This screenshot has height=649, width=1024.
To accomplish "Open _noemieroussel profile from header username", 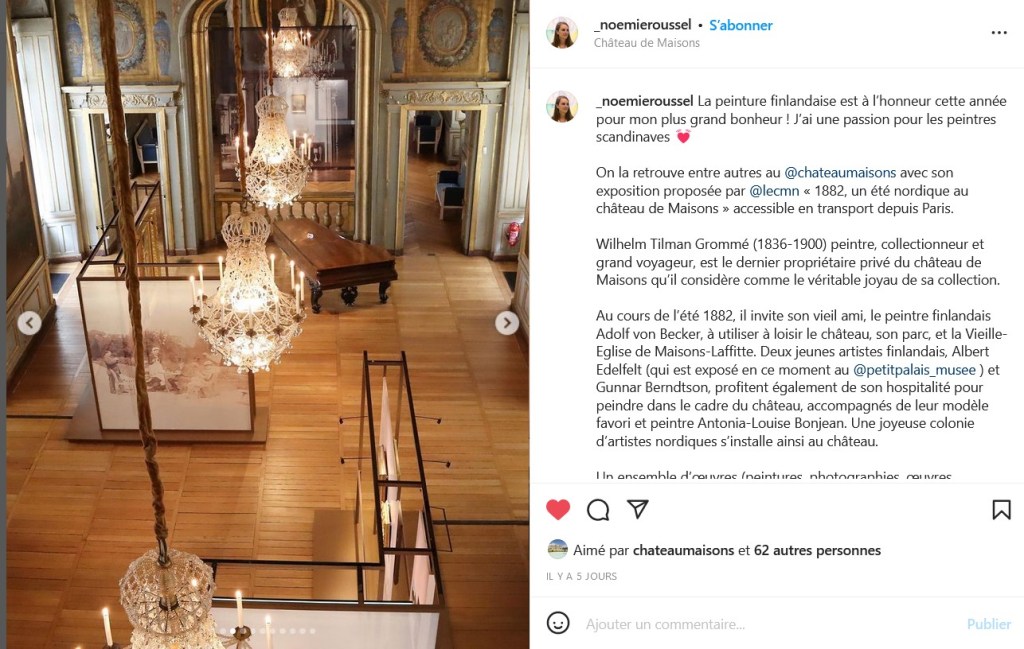I will 642,25.
